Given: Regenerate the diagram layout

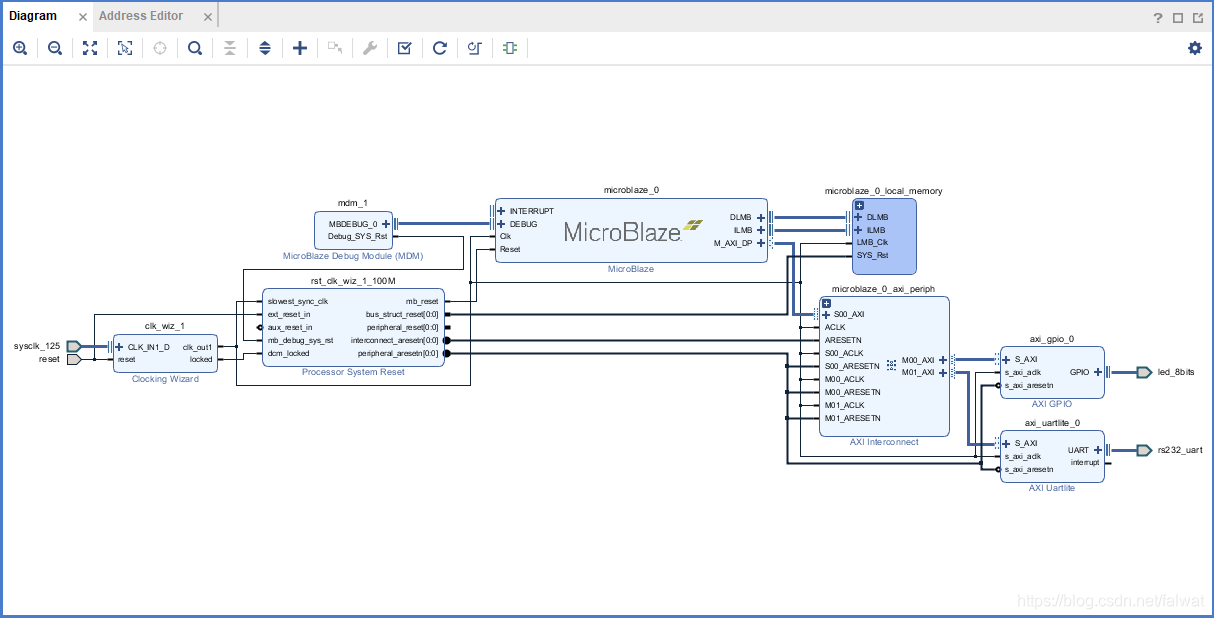Looking at the screenshot, I should click(x=440, y=48).
